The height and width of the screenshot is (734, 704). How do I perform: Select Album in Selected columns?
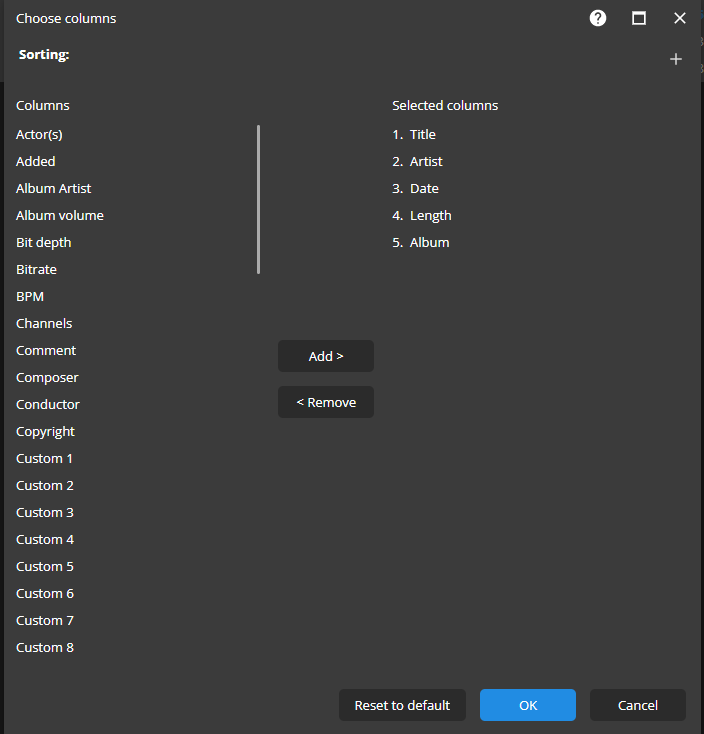(x=429, y=242)
